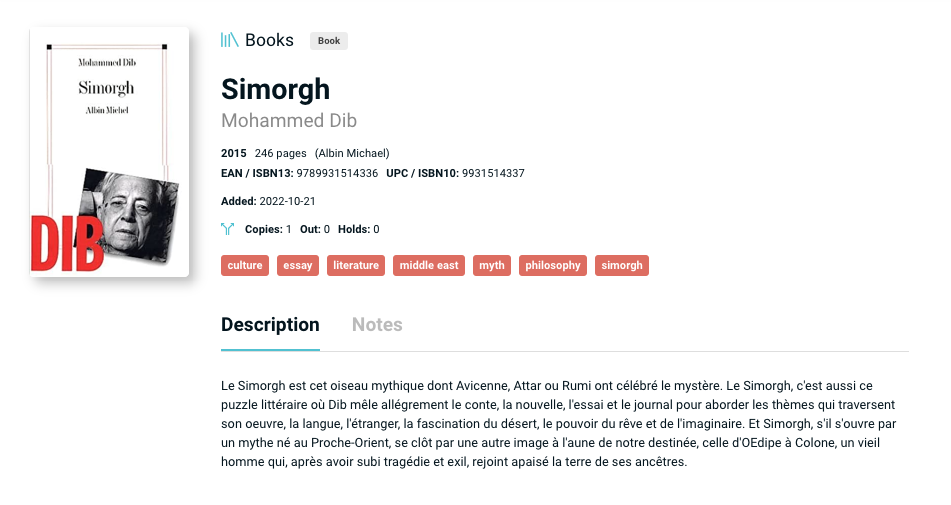Select the simorgh tag
Screen dimensions: 951x505
tap(622, 266)
